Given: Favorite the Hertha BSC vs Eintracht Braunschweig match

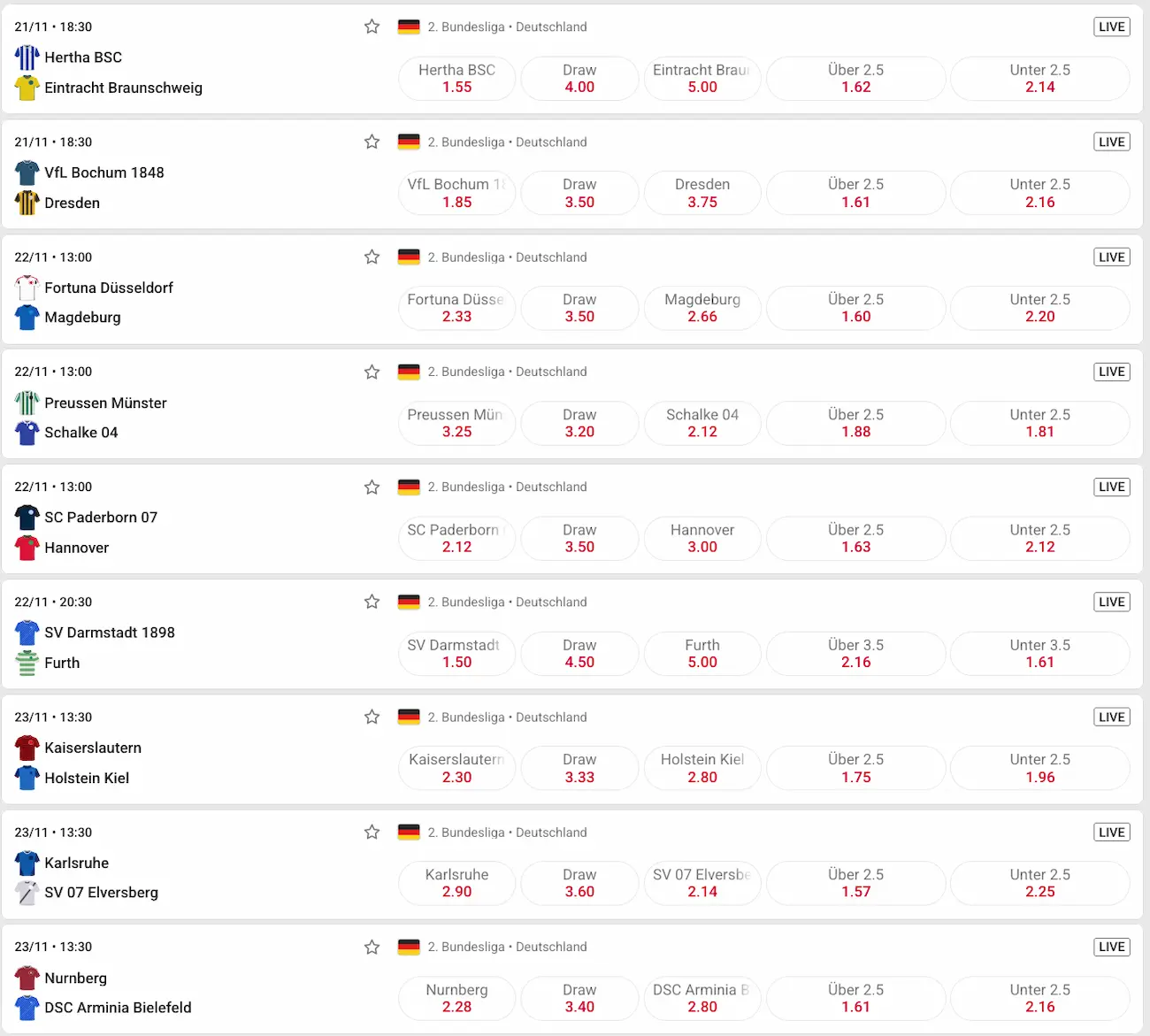Looking at the screenshot, I should tap(372, 27).
